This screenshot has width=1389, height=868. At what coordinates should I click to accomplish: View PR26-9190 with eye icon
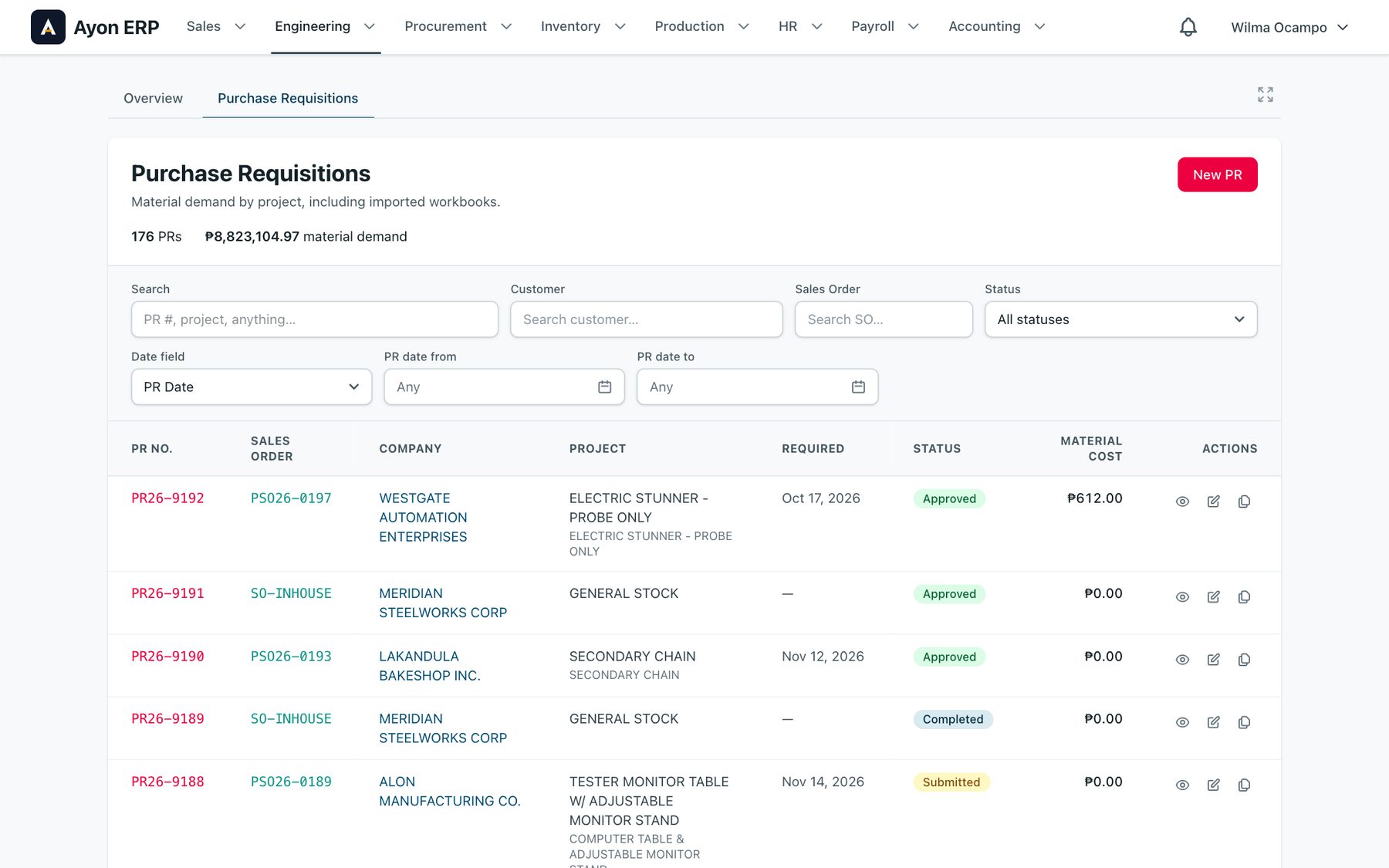click(1182, 660)
